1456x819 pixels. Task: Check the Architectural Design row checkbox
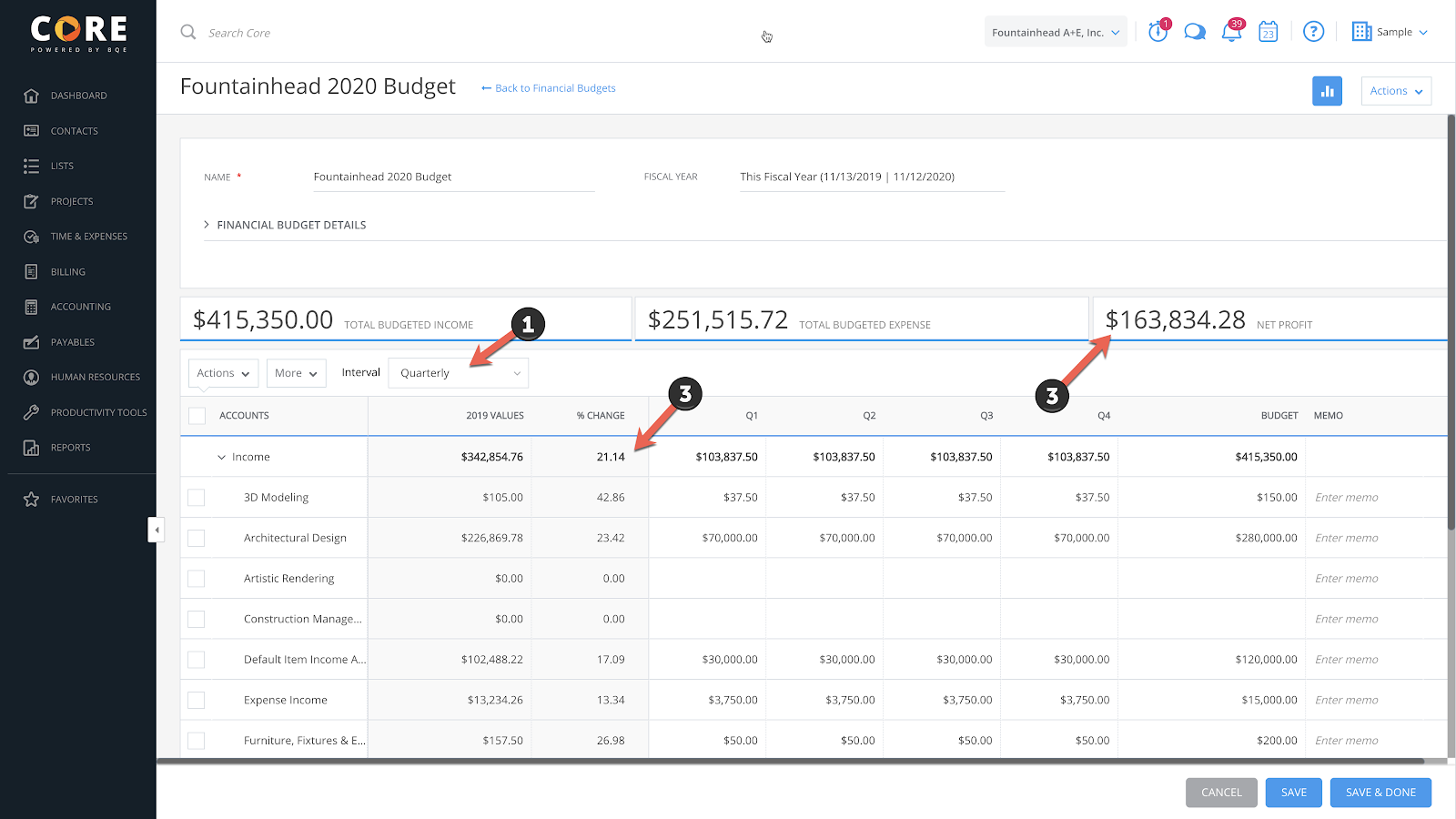click(197, 539)
